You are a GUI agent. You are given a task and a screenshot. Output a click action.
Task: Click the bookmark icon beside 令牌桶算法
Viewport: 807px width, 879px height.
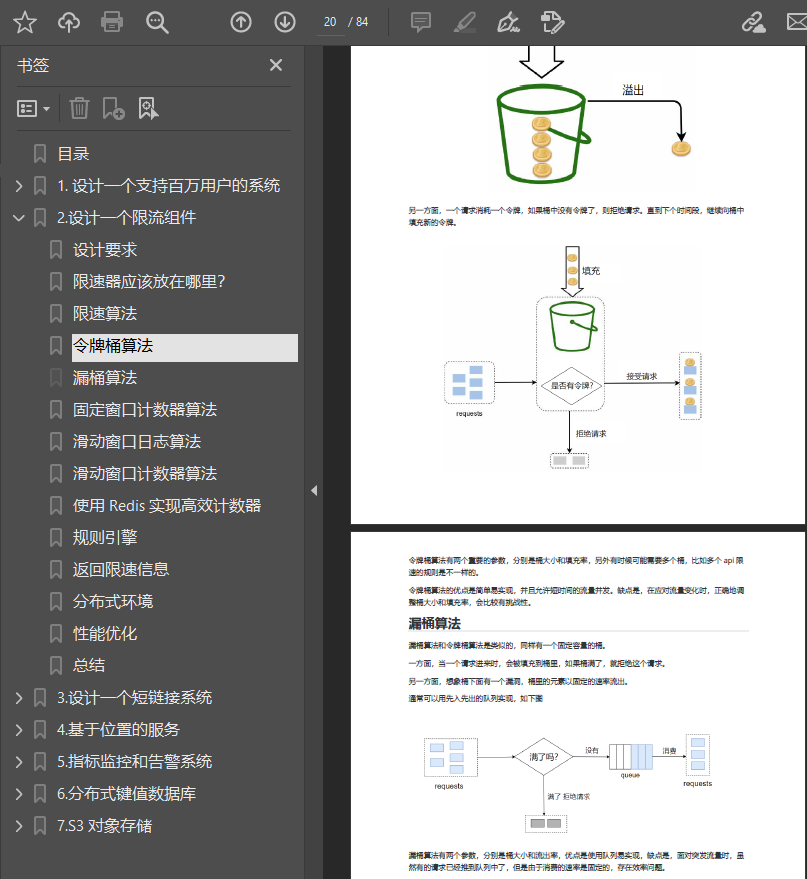click(55, 346)
